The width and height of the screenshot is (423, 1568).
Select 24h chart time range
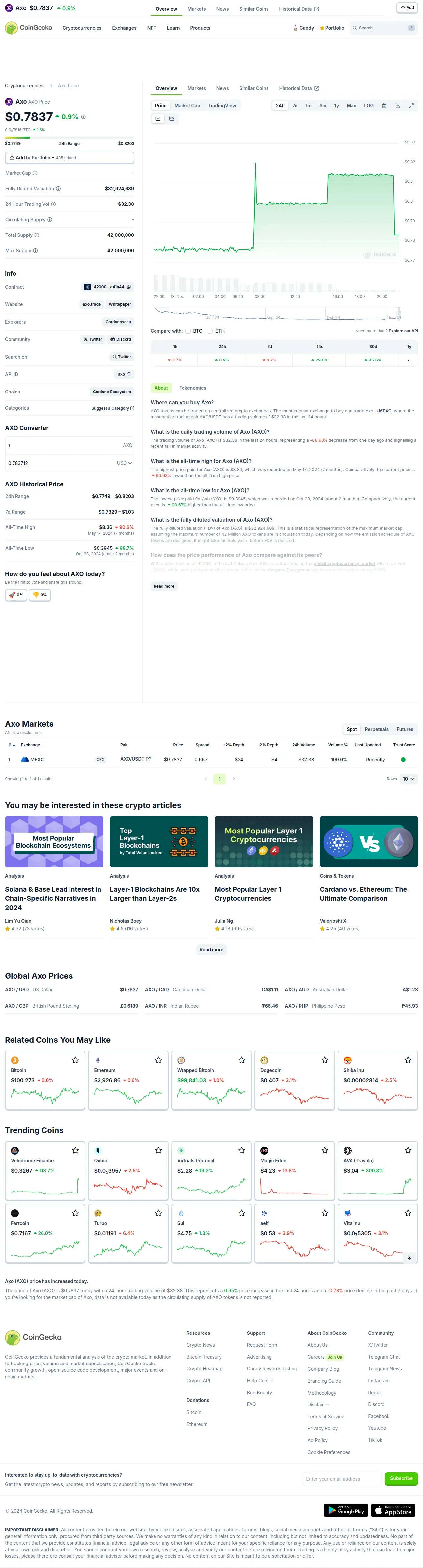280,105
